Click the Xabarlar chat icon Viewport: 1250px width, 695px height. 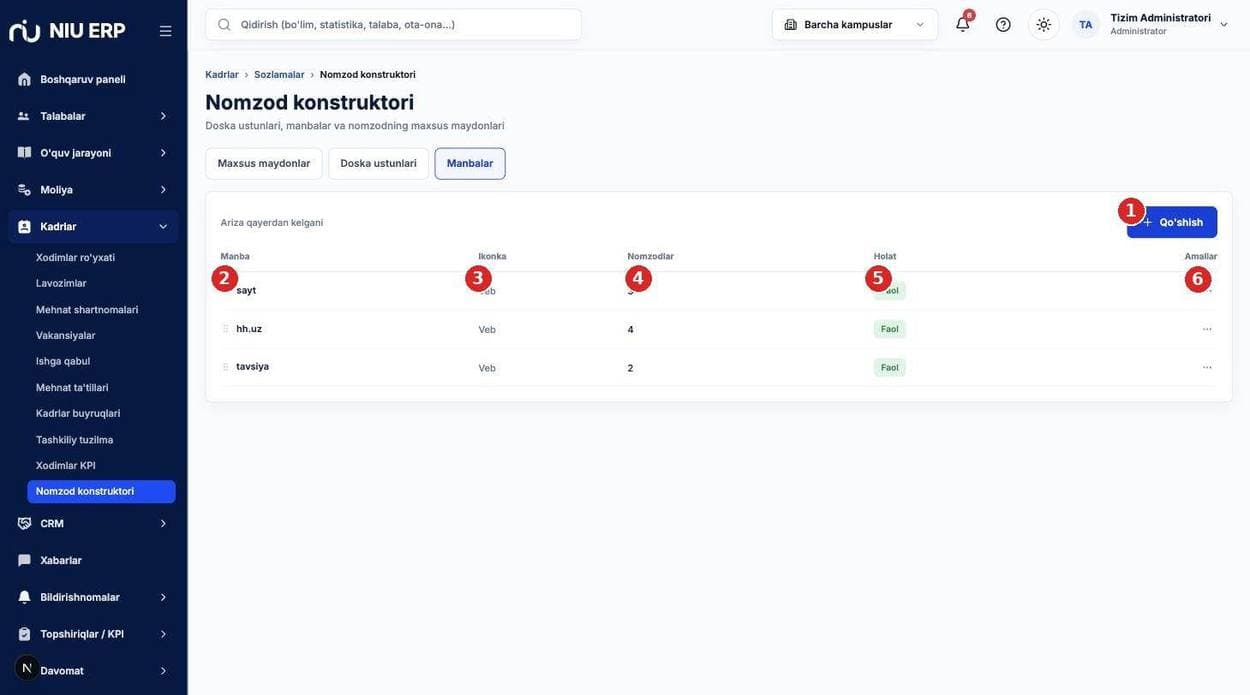(x=24, y=560)
